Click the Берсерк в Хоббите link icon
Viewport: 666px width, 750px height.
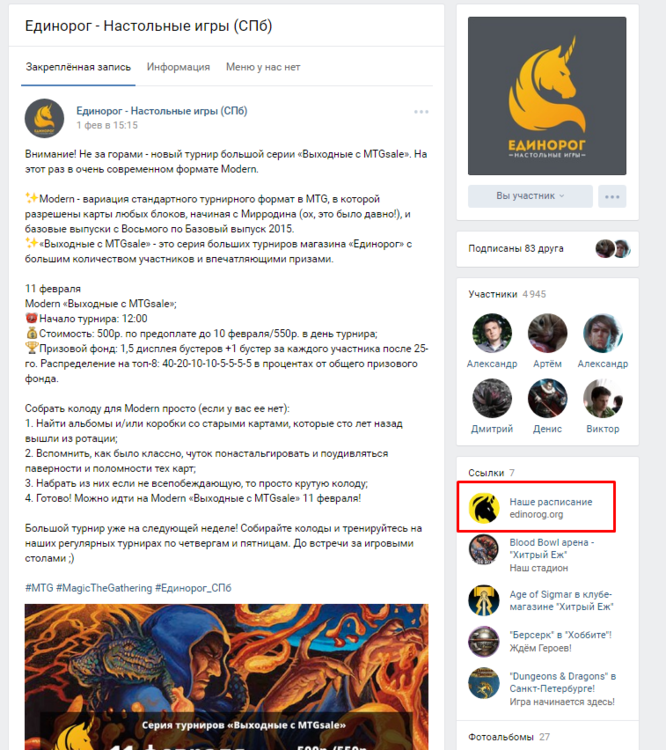point(484,641)
